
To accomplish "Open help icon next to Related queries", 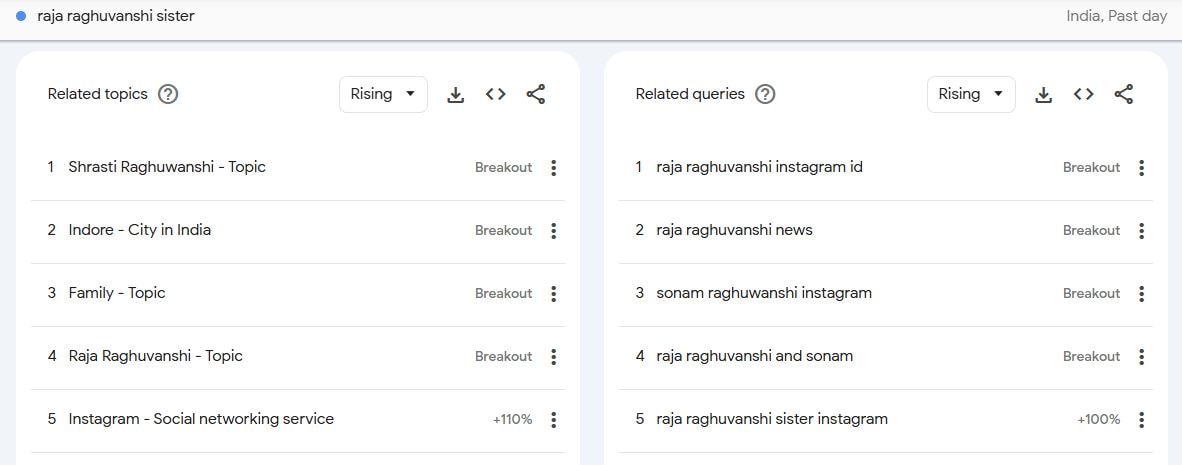I will click(x=765, y=94).
